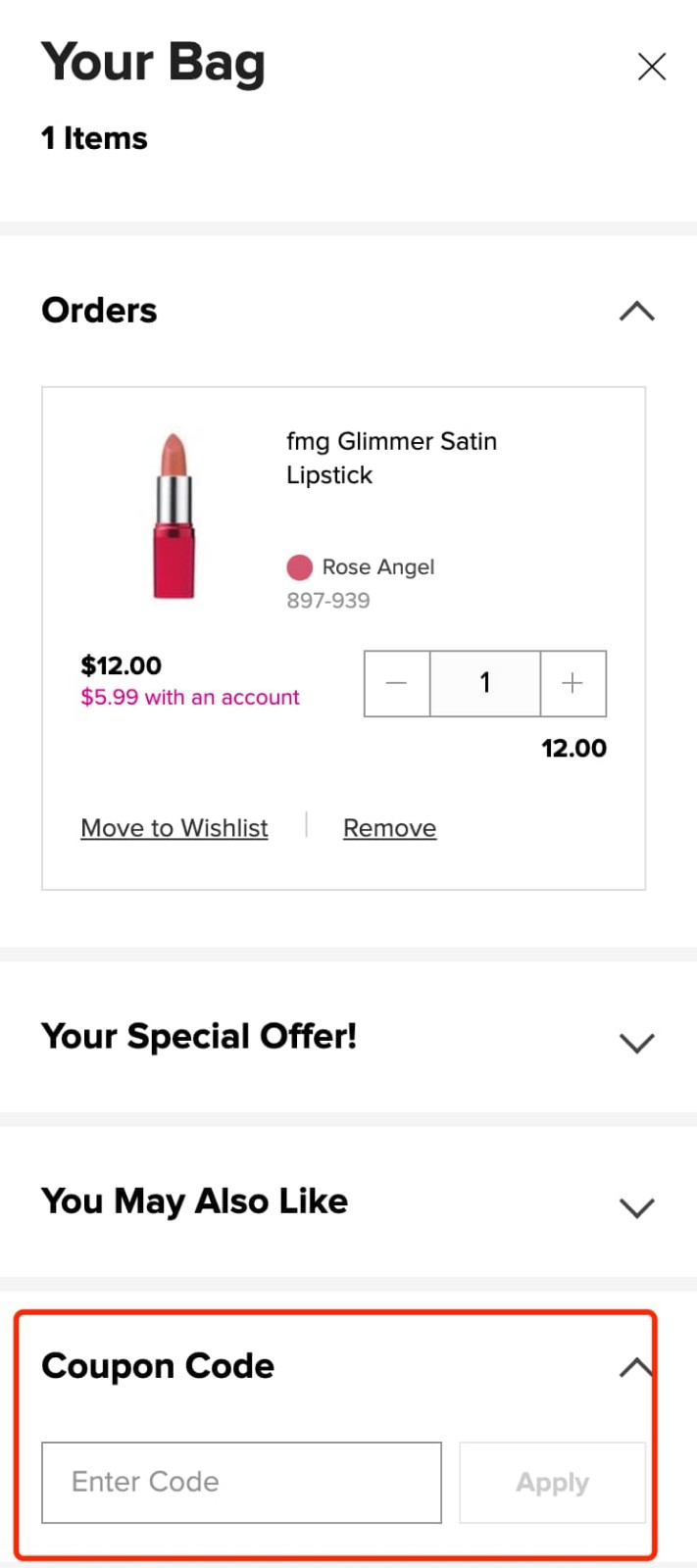Click the quantity value box showing 1
697x1568 pixels.
tap(484, 683)
